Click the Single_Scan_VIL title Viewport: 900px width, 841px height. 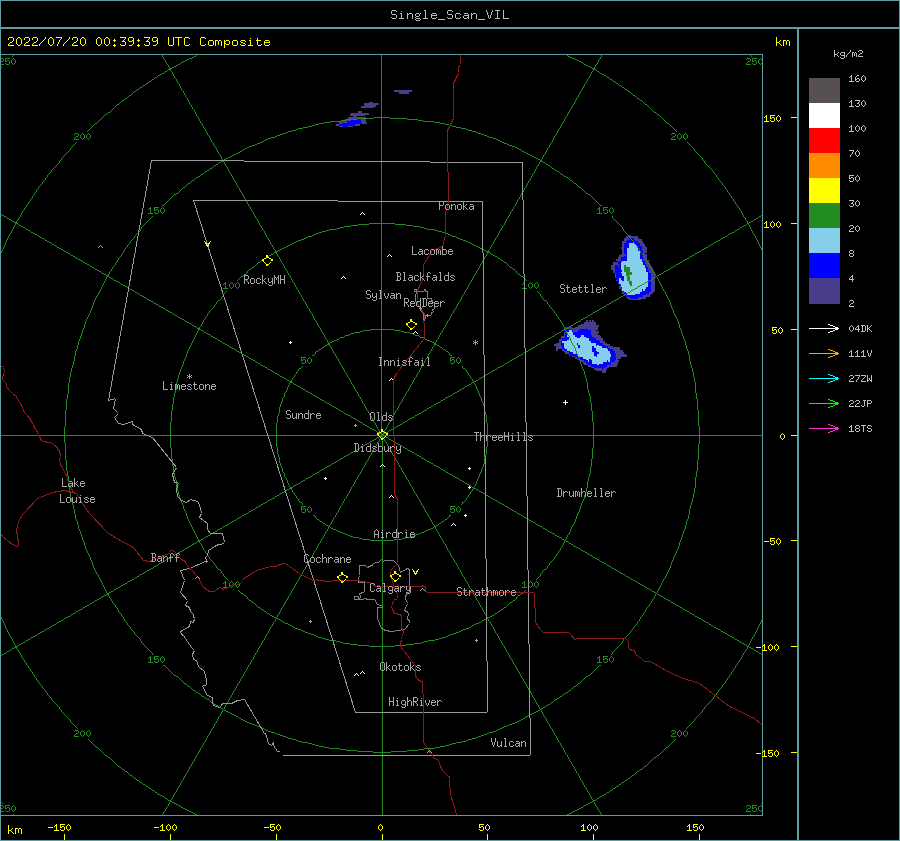point(449,15)
